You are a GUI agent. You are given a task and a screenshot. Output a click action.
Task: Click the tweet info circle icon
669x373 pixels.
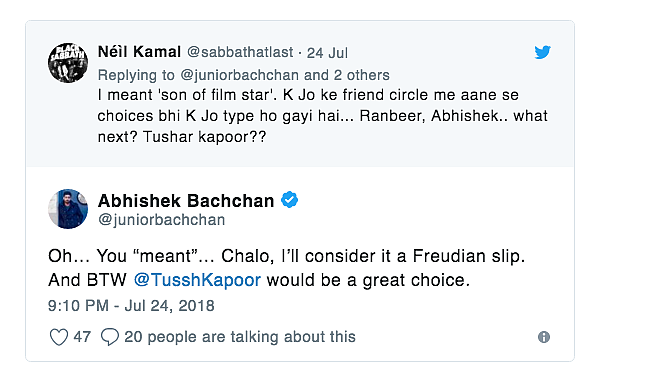(544, 337)
